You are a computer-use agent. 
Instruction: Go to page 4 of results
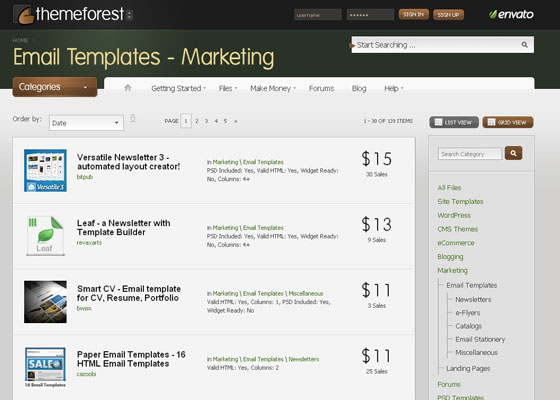(216, 121)
